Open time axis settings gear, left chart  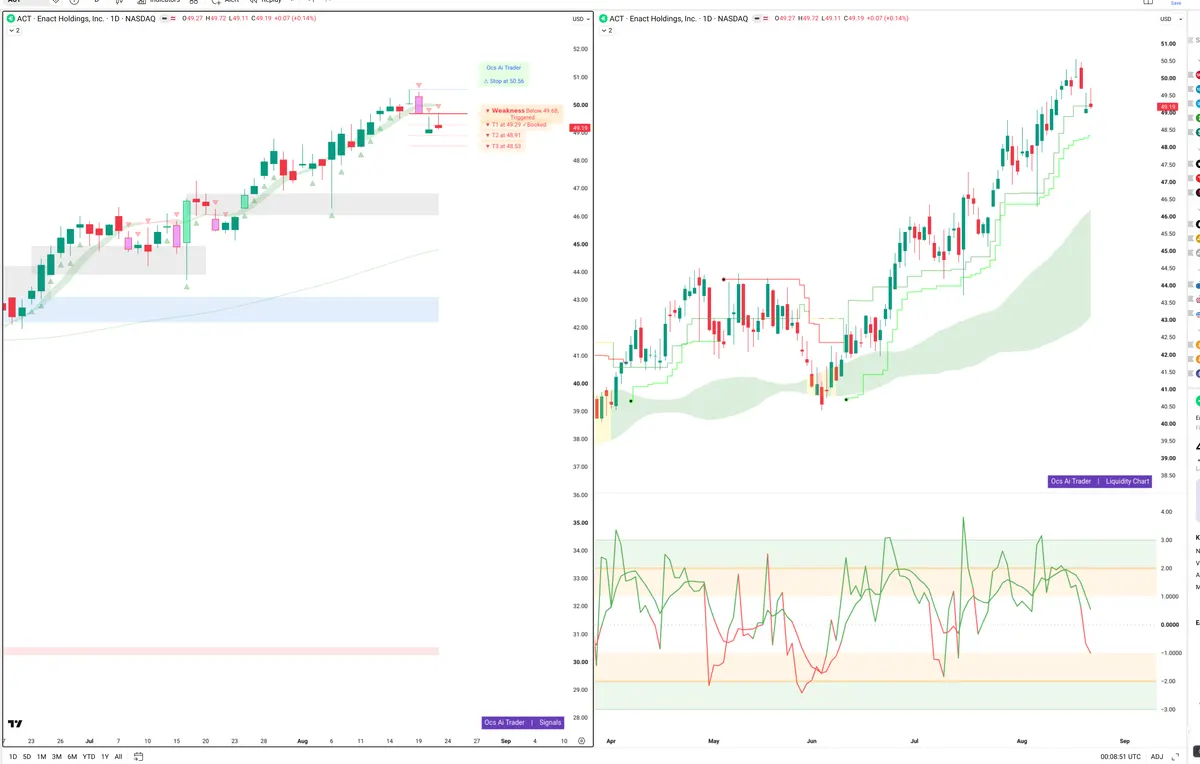(x=581, y=741)
